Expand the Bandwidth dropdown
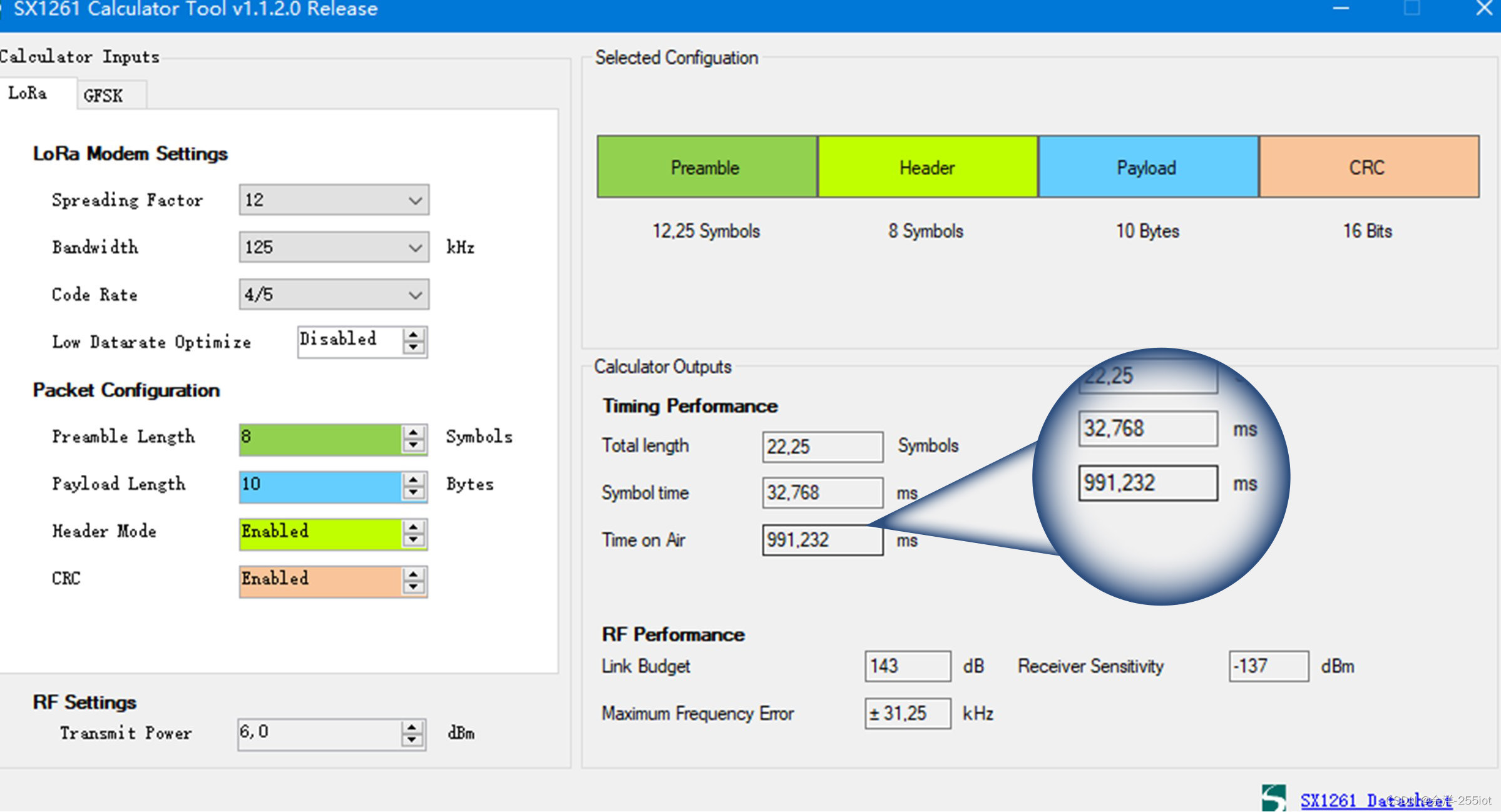The width and height of the screenshot is (1501, 812). [414, 248]
